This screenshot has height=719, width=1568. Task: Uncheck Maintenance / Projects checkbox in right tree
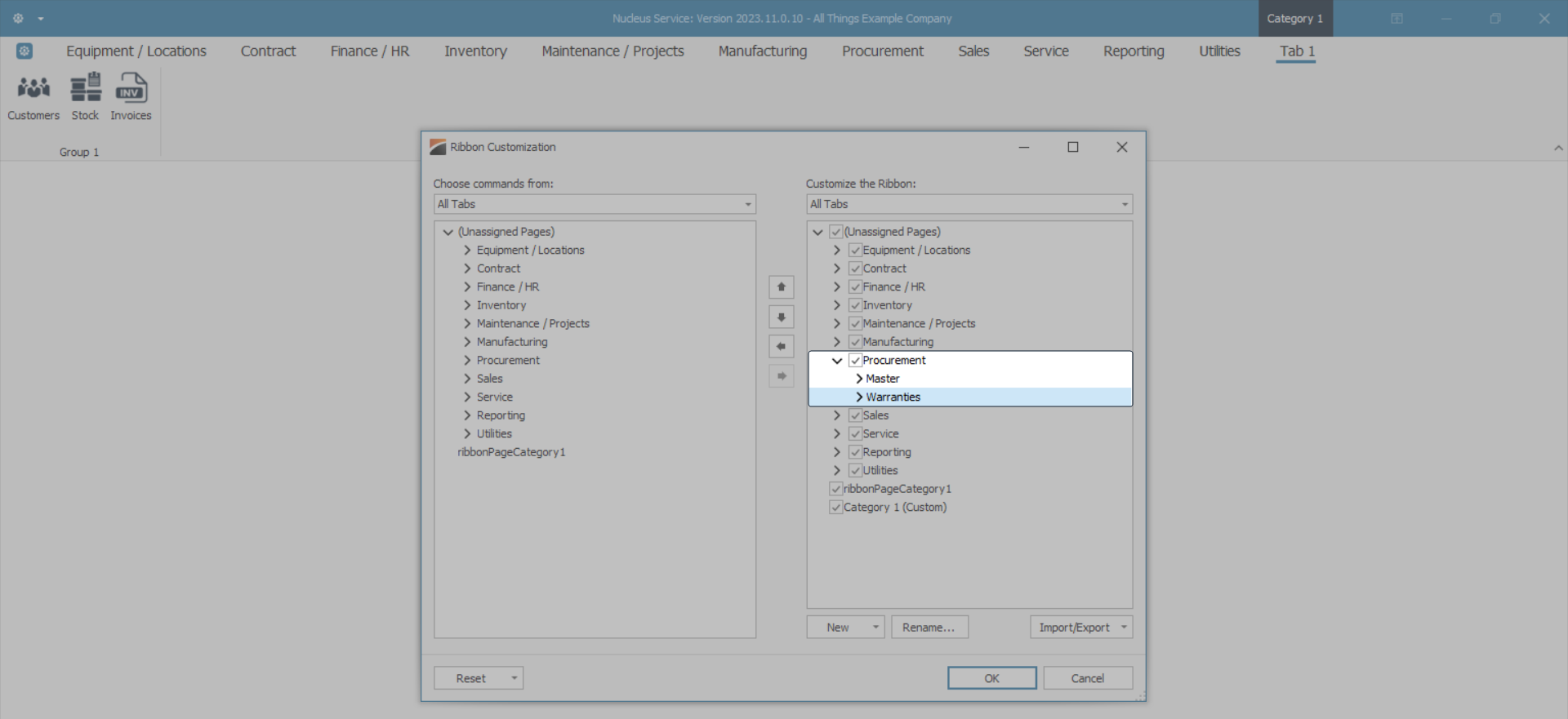[x=855, y=324]
